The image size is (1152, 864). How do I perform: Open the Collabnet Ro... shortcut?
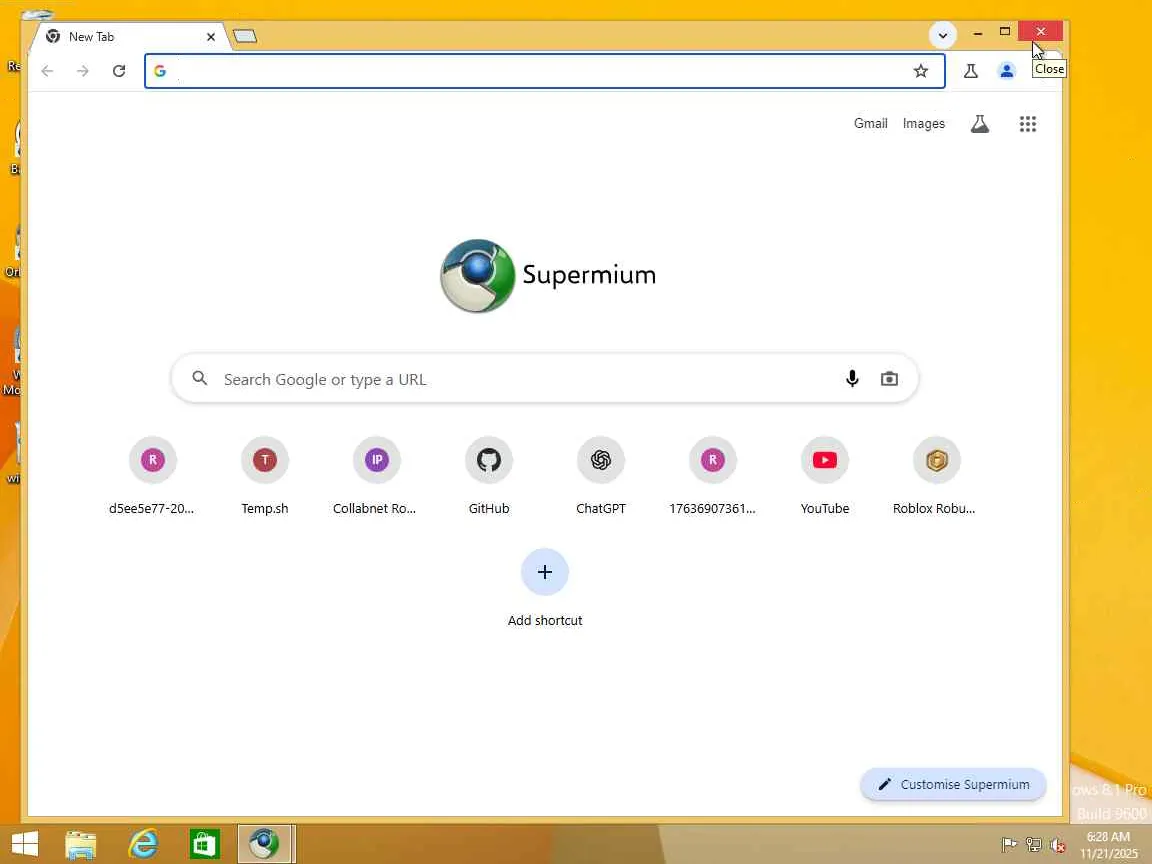(376, 475)
